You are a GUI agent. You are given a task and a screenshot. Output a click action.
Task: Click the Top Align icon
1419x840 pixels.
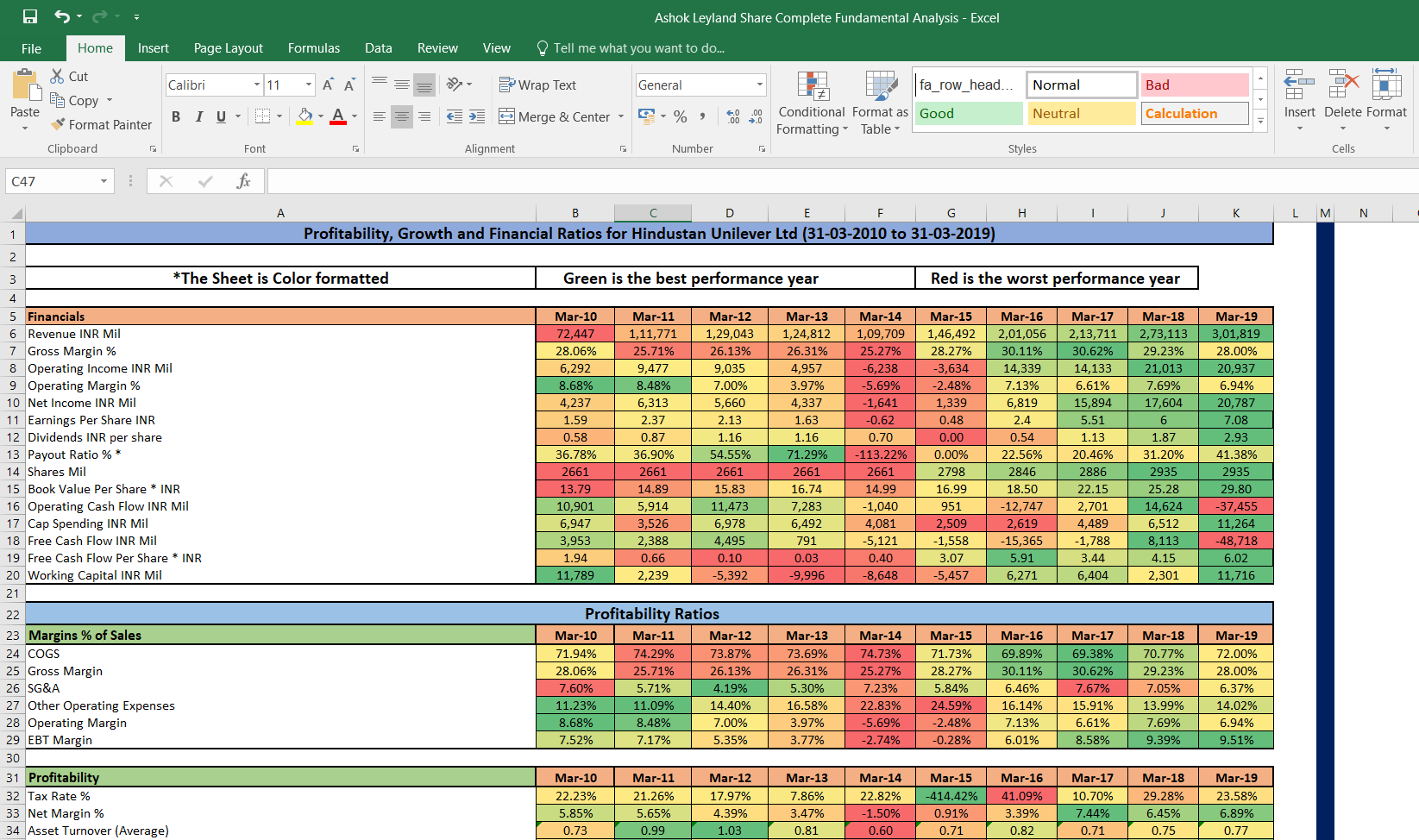pos(380,84)
